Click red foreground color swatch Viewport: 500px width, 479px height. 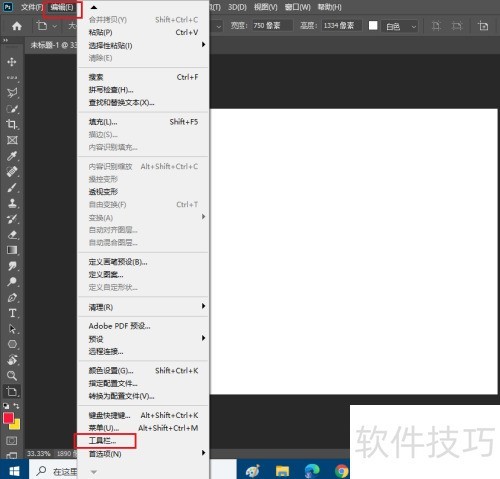8,418
